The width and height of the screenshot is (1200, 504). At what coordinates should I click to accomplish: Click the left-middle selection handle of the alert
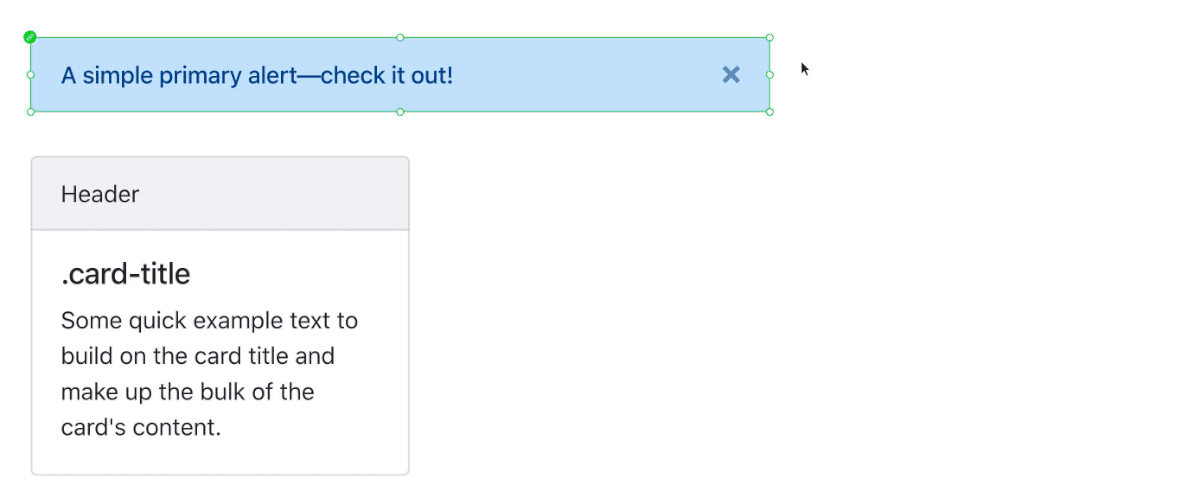pos(30,75)
